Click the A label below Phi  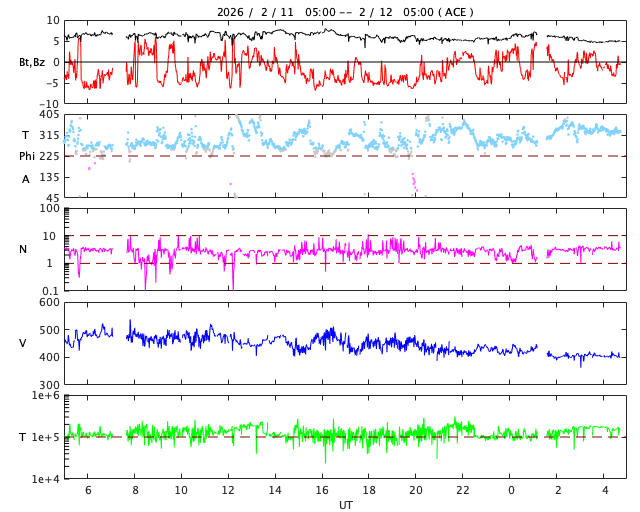26,179
